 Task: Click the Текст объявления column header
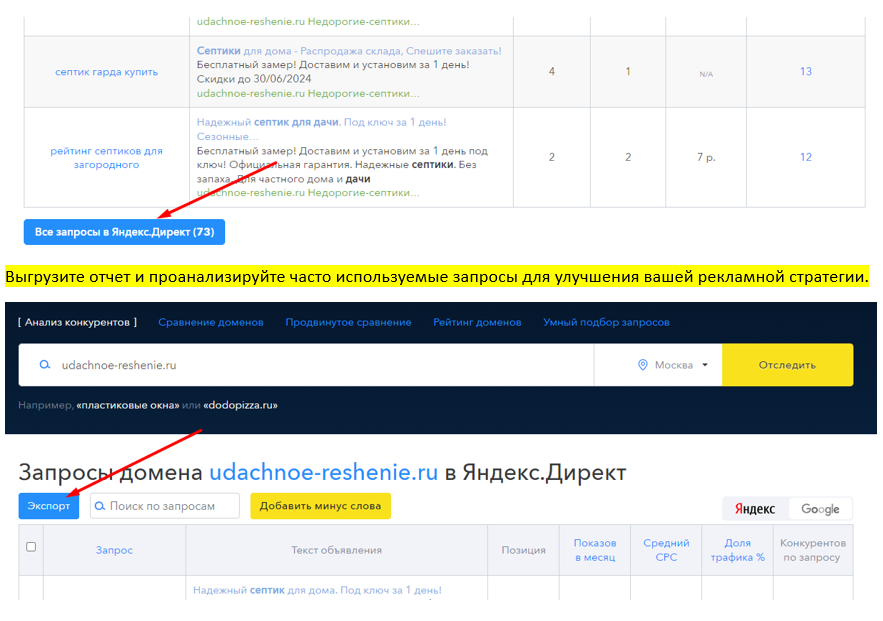(337, 550)
